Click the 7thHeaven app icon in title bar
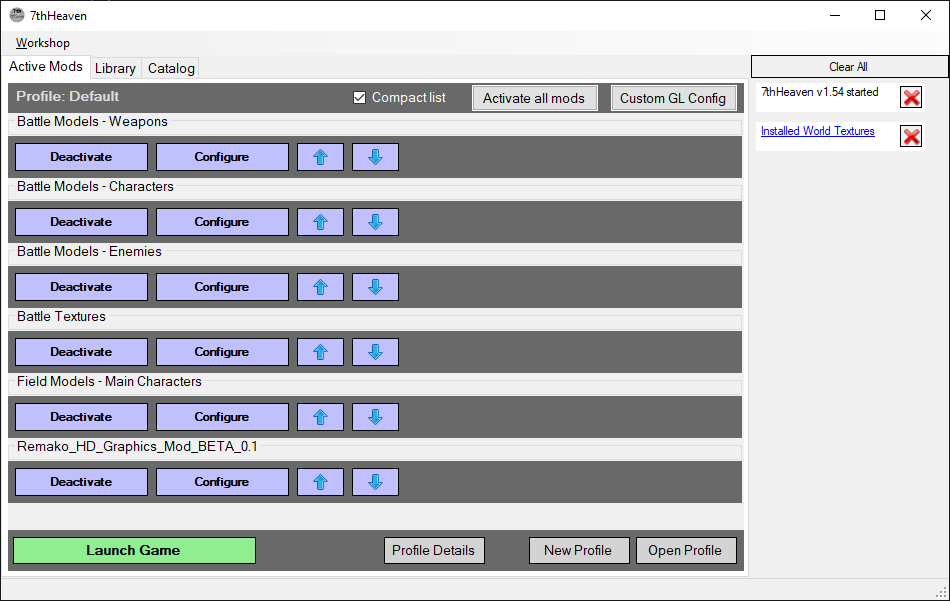This screenshot has width=950, height=601. 17,15
